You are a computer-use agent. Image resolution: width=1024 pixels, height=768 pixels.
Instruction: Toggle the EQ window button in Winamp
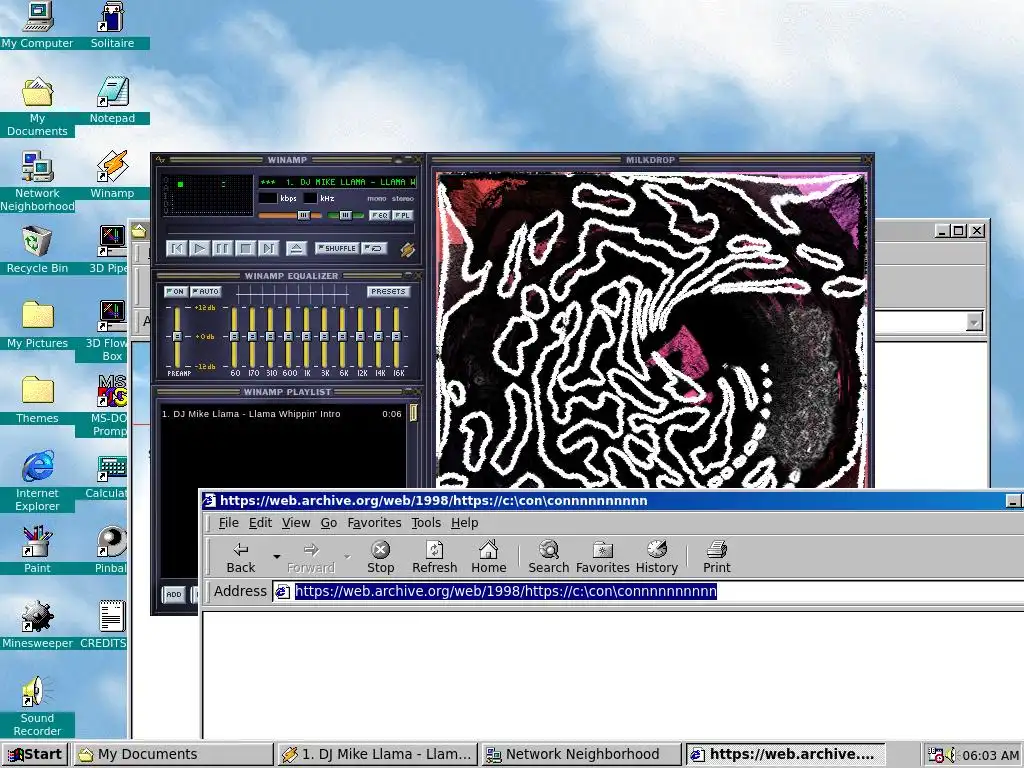pyautogui.click(x=379, y=216)
